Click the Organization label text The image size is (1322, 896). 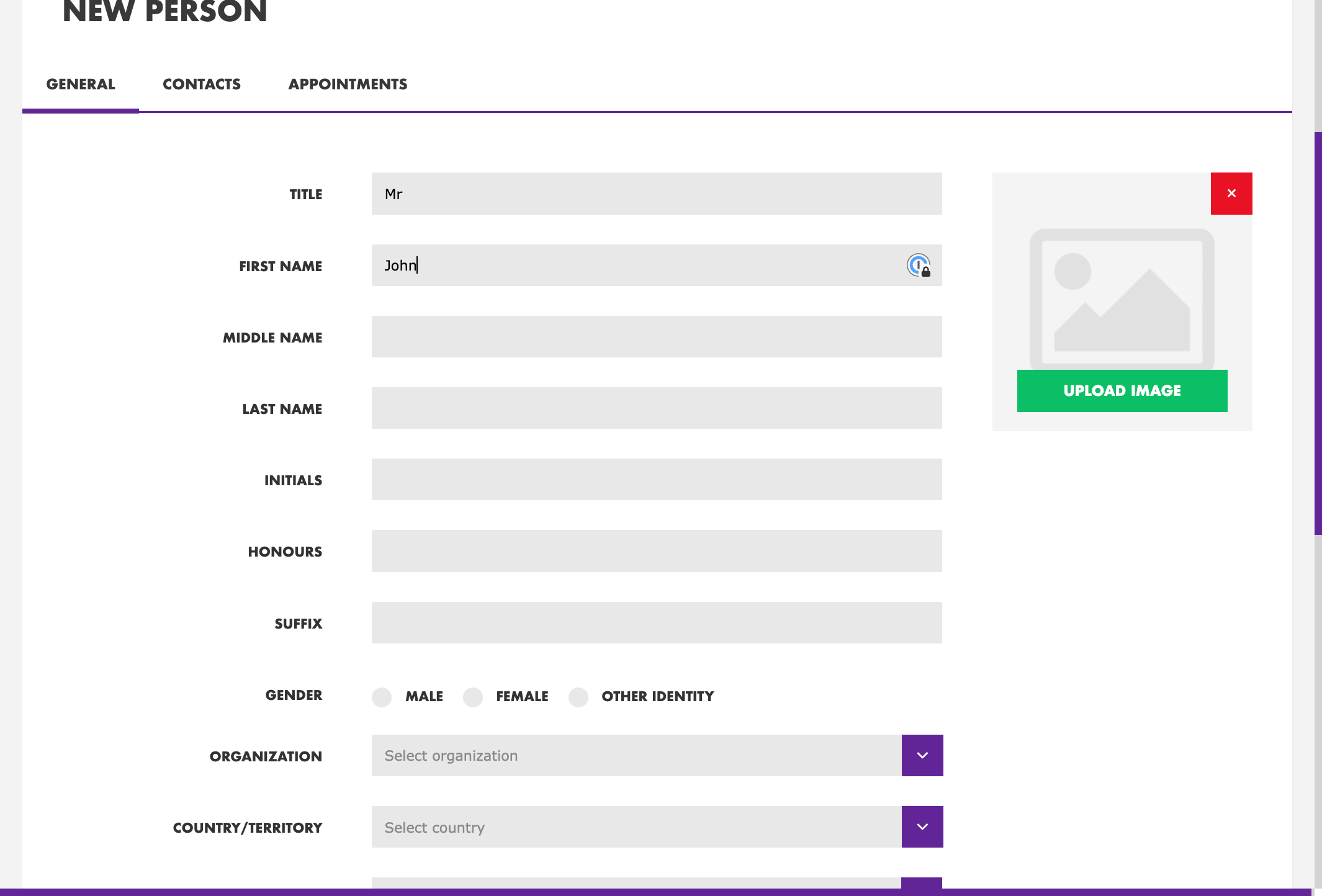coord(266,756)
